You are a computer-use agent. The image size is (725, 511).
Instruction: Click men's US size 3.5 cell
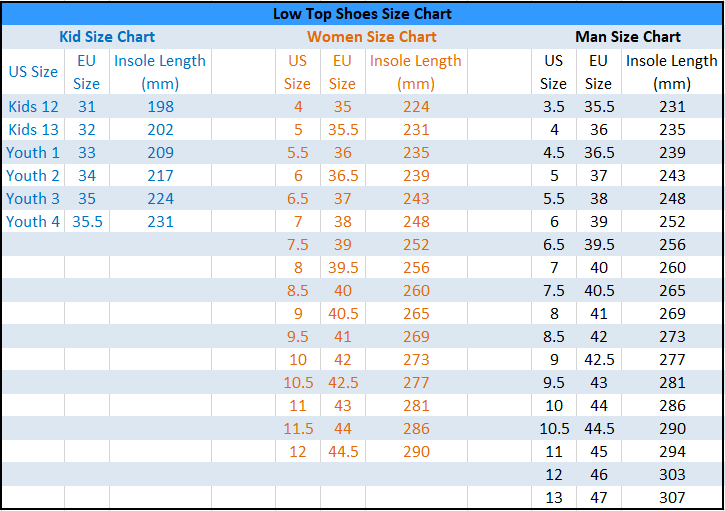tap(553, 107)
